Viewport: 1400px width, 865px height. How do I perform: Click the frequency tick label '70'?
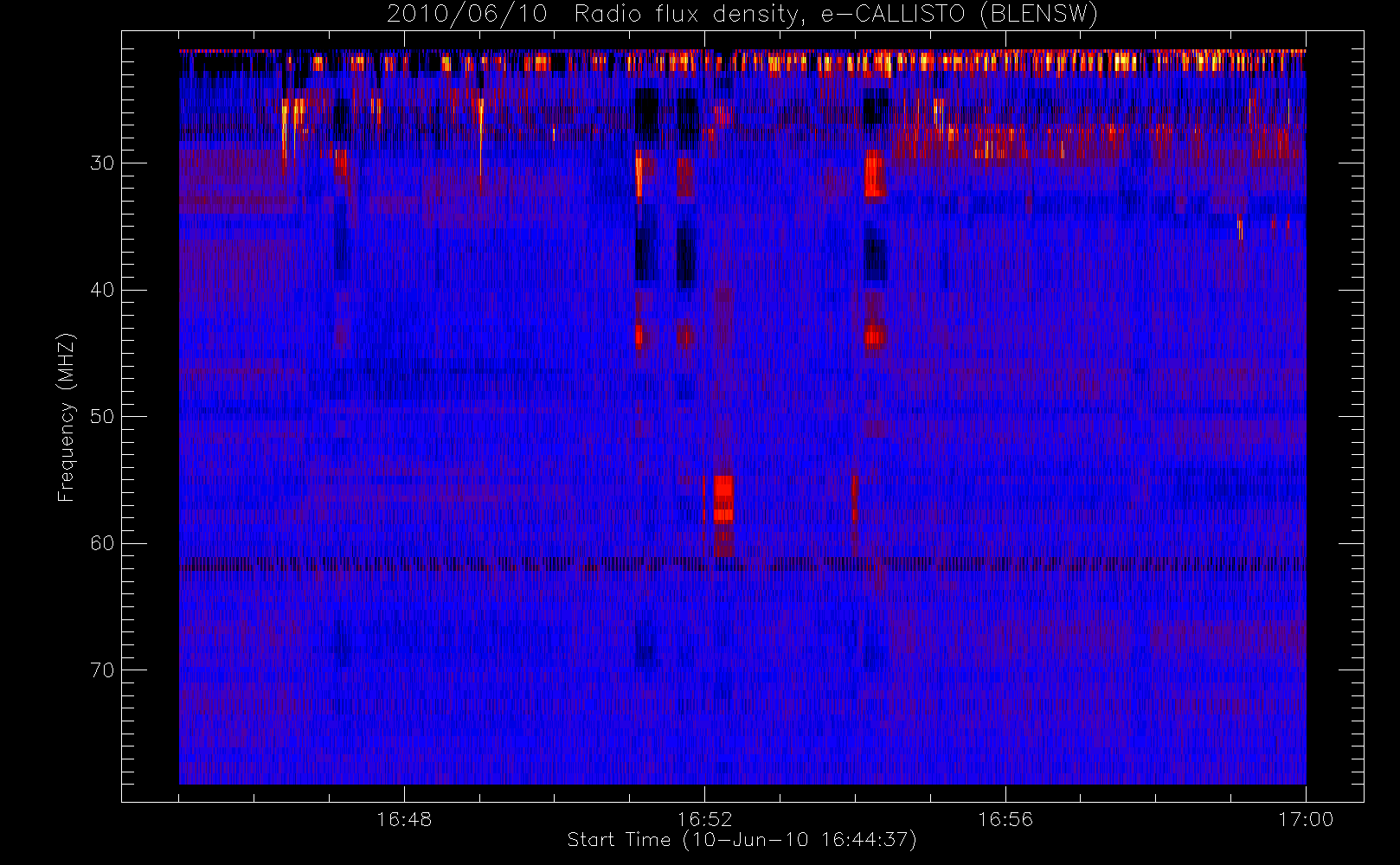[x=102, y=670]
